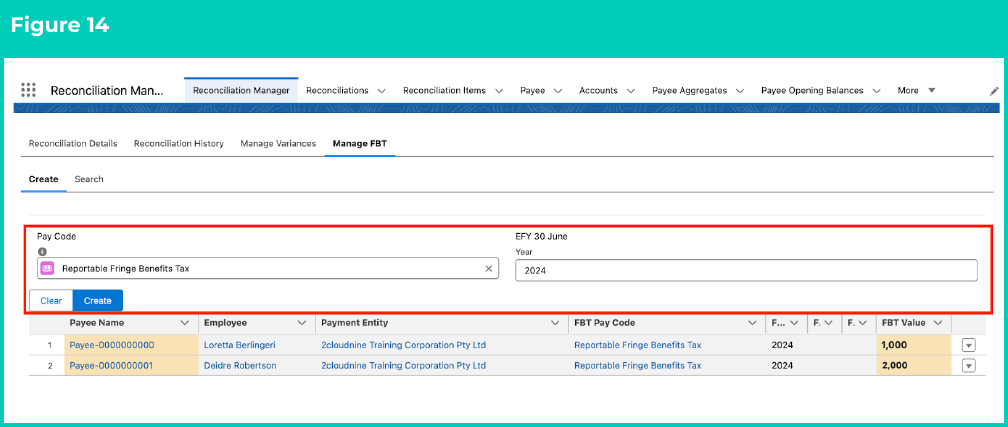
Task: Open row action menu for Deidre Robertson
Action: 969,366
